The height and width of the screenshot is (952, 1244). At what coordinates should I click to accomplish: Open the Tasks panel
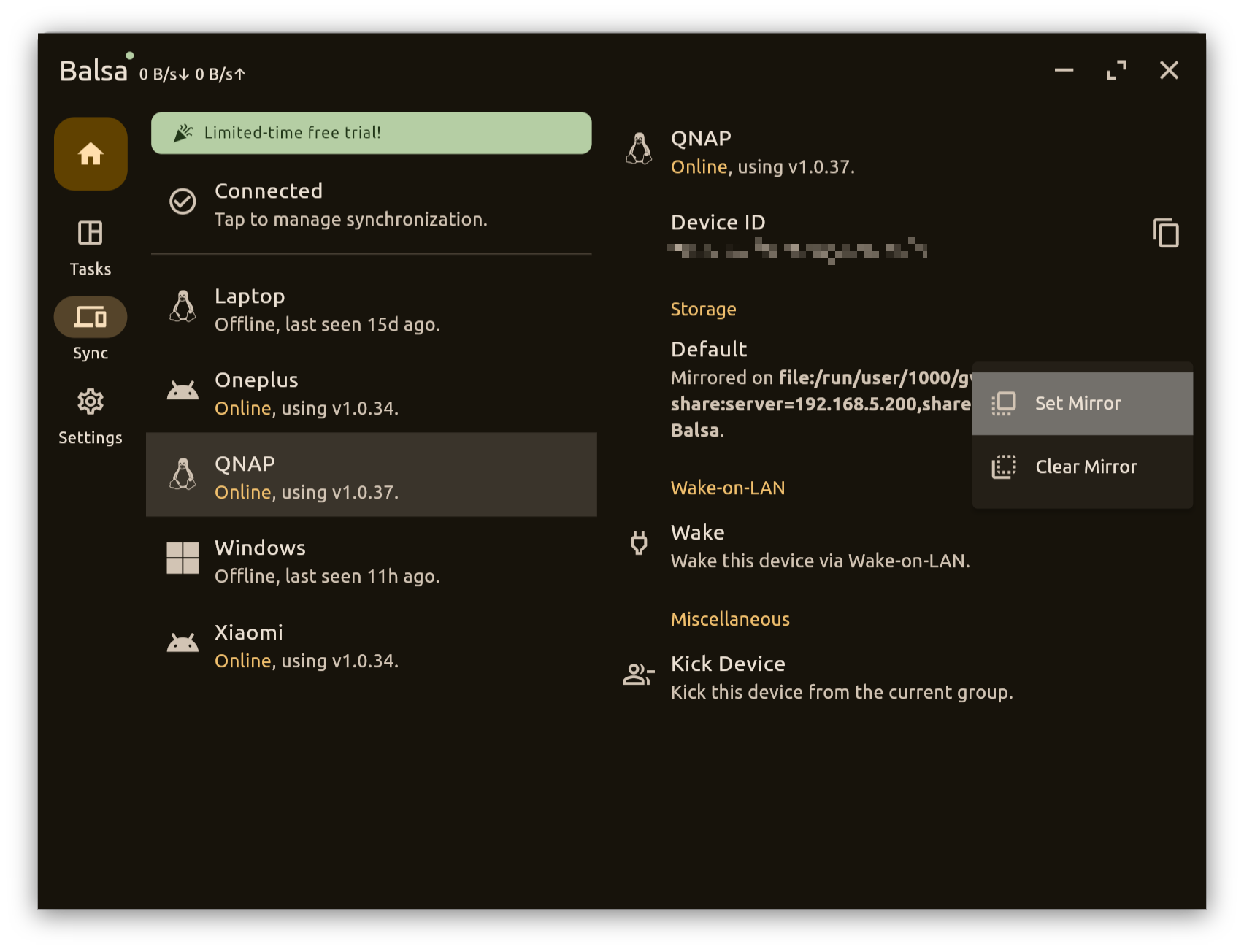point(91,247)
